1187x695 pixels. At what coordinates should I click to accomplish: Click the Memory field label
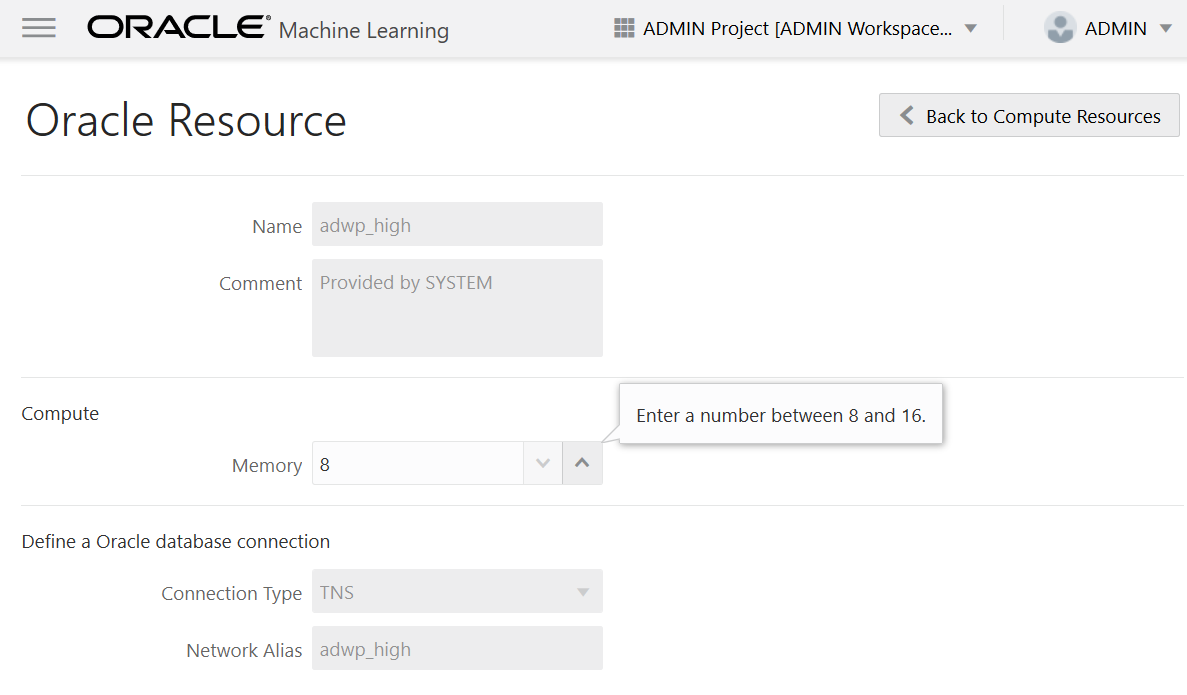[266, 465]
